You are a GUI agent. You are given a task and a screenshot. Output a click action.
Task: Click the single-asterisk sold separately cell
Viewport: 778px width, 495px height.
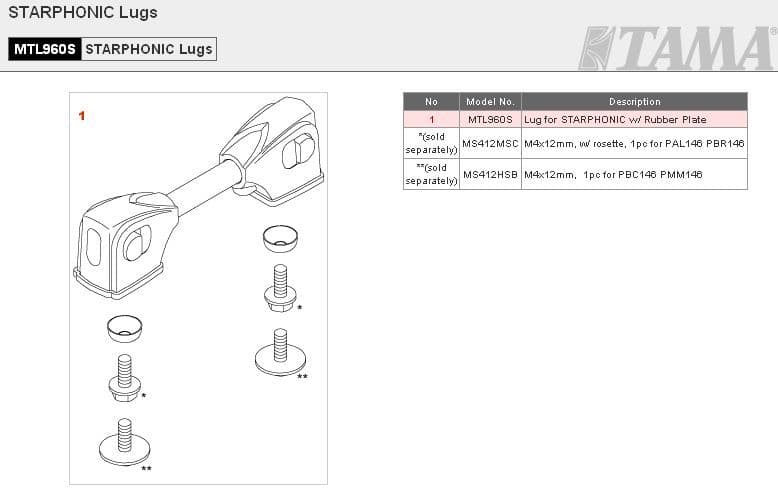pos(431,143)
